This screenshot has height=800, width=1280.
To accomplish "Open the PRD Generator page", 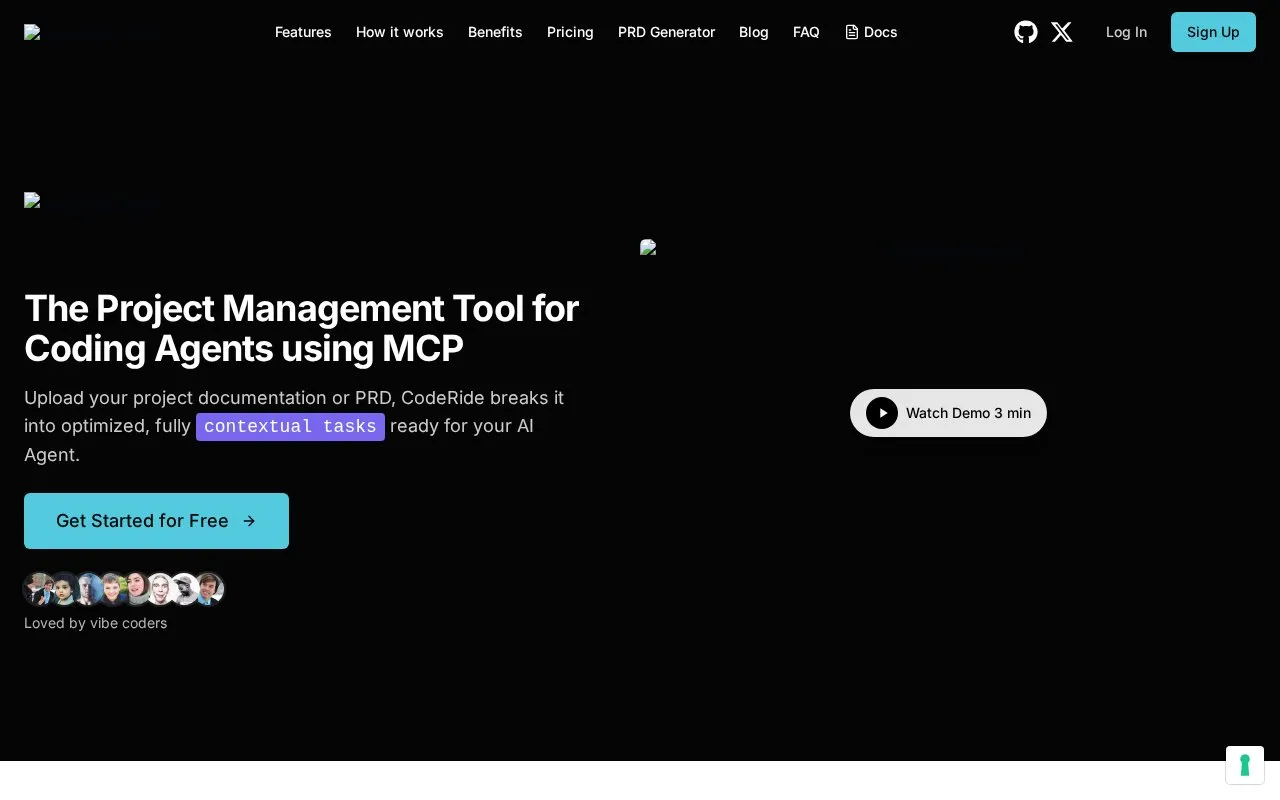I will tap(666, 32).
